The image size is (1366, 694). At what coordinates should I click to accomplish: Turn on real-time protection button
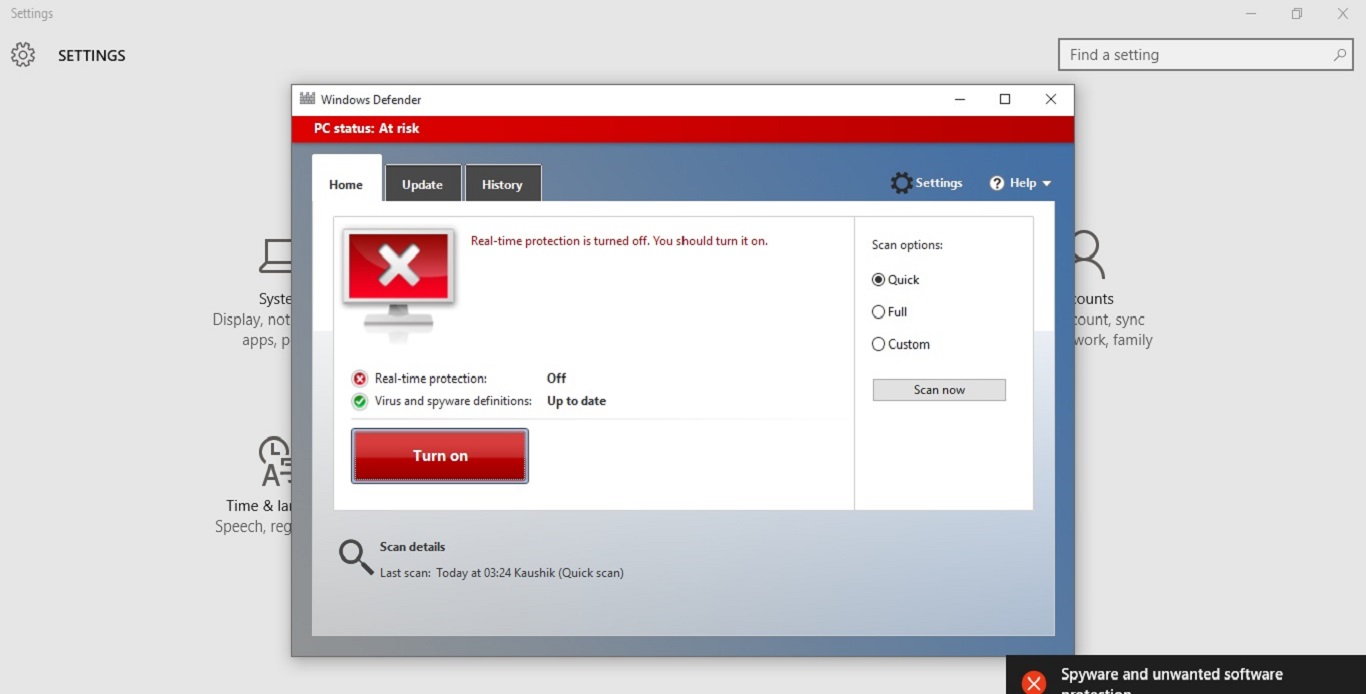[x=440, y=456]
